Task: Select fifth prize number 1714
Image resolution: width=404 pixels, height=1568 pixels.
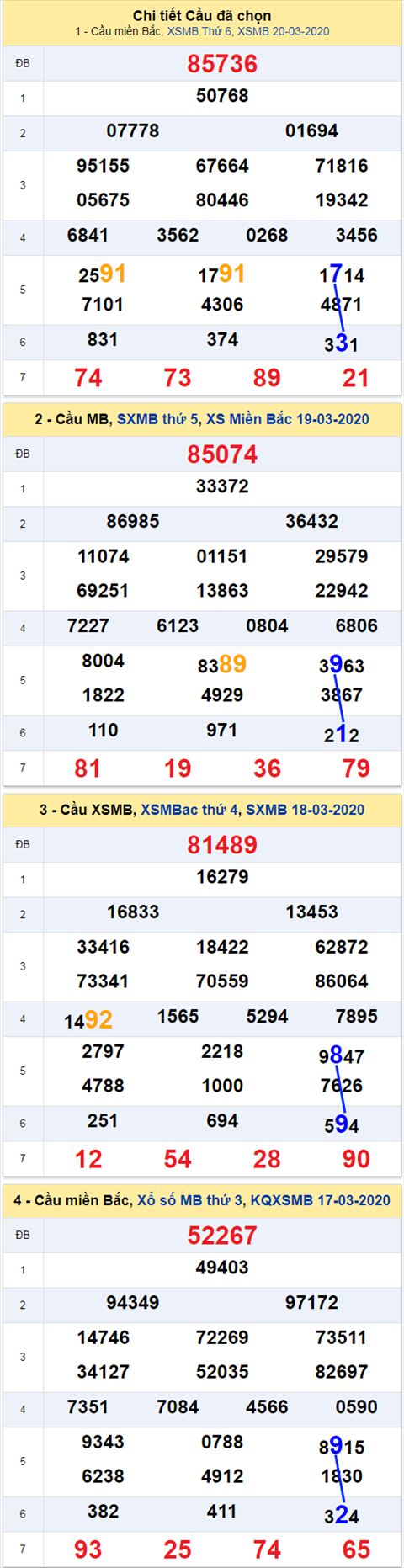Action: 342,275
